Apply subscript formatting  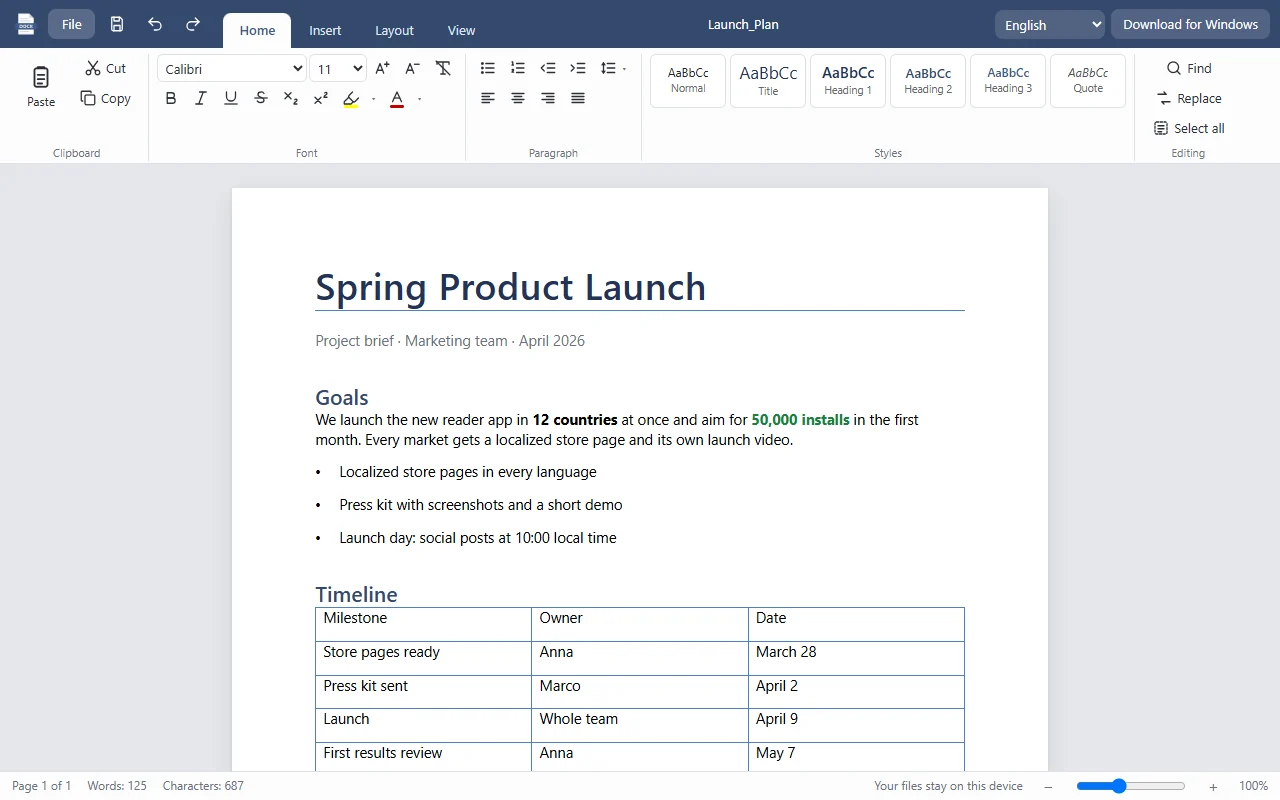click(291, 98)
